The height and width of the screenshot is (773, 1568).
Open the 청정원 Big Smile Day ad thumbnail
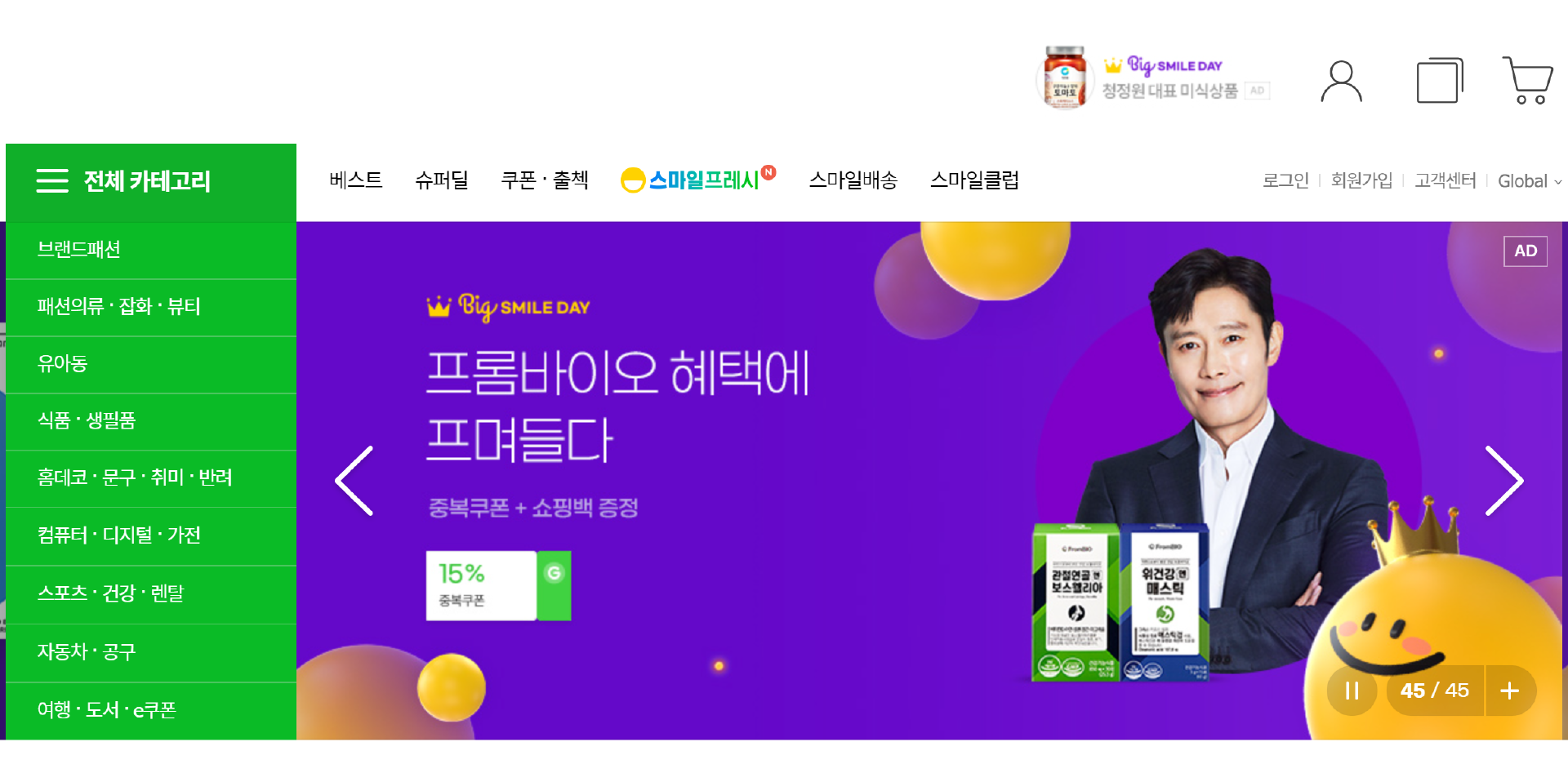click(1153, 78)
